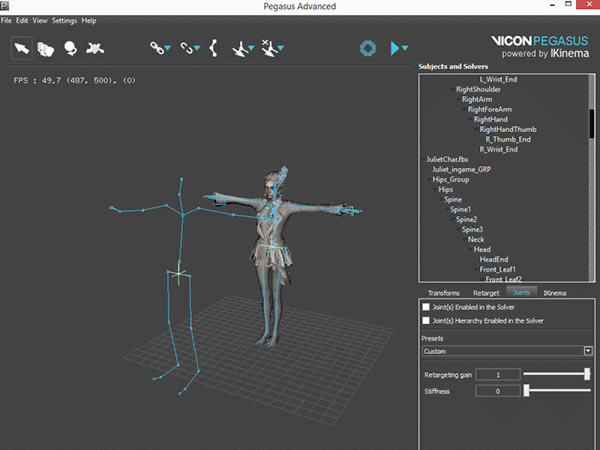The image size is (600, 450).
Task: Enable Joint(s) Hierarchy Enabled in the Solver
Action: 426,320
